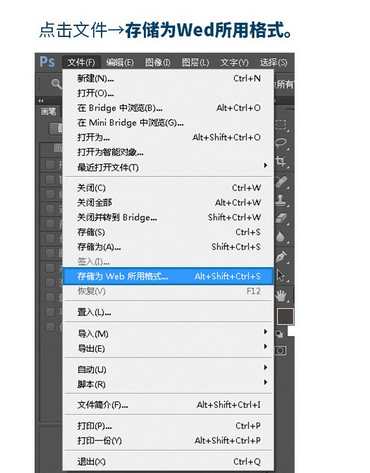Image resolution: width=370 pixels, height=473 pixels.
Task: Toggle Quick Mask mode icon
Action: coord(280,350)
